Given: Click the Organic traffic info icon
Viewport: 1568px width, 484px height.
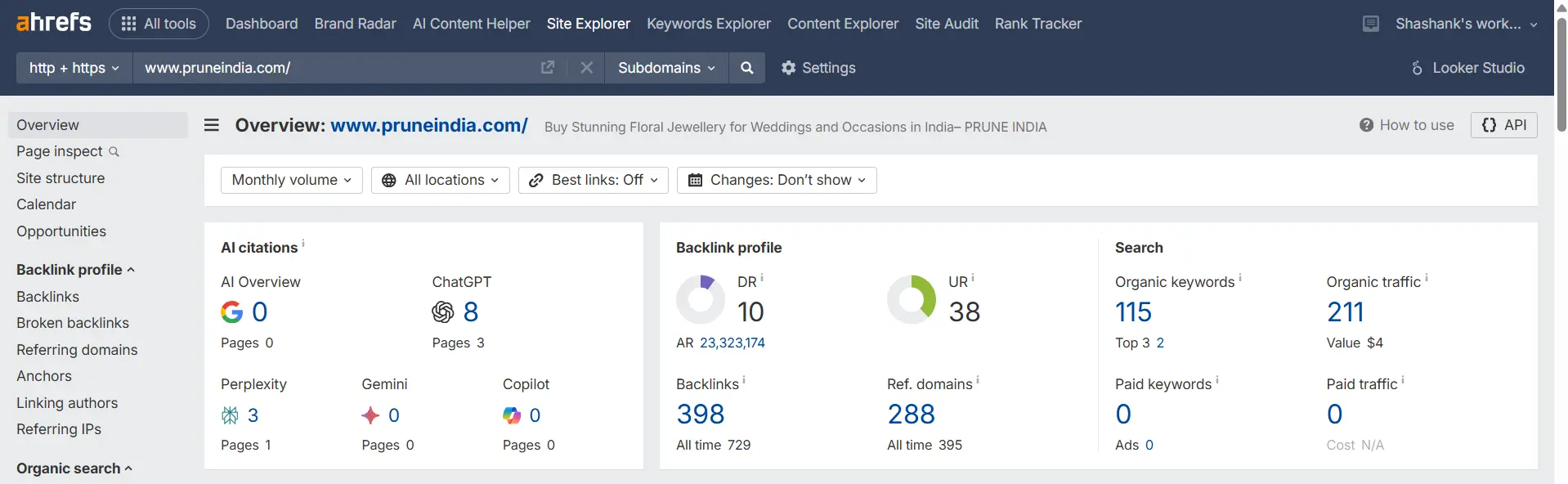Looking at the screenshot, I should [x=1427, y=278].
